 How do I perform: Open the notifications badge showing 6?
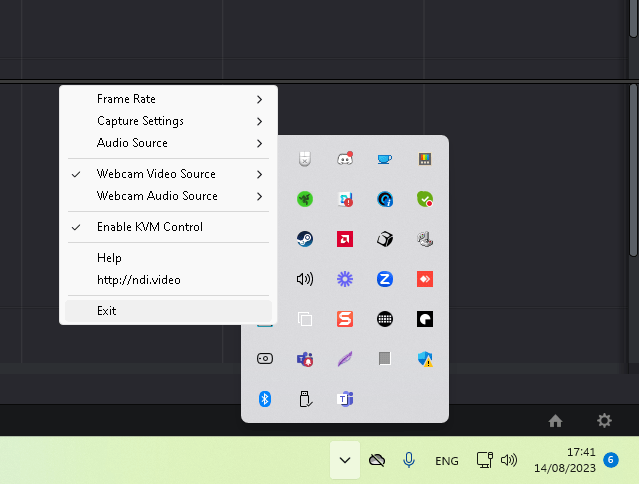(611, 460)
